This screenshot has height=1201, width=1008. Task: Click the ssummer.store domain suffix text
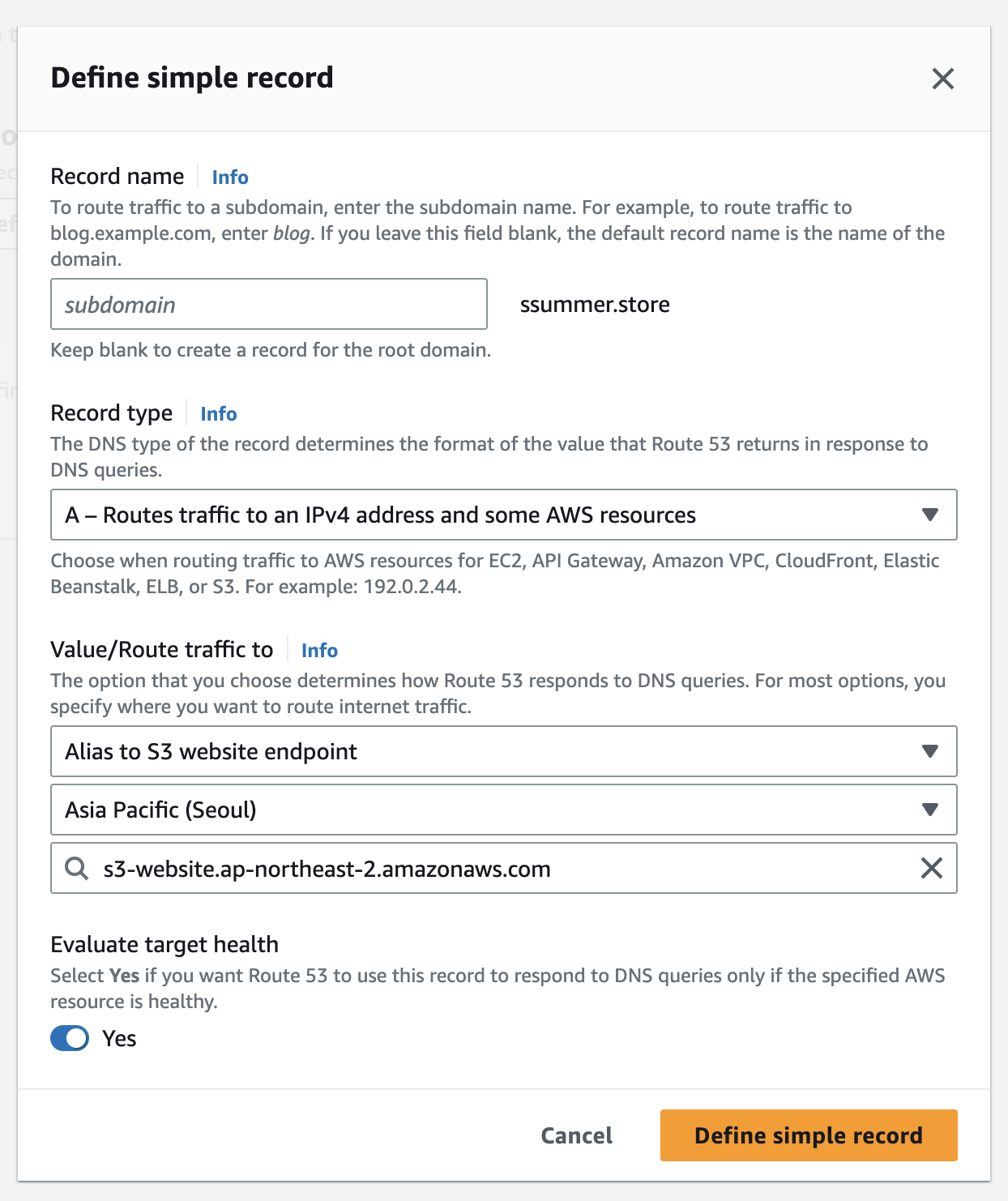[x=595, y=305]
